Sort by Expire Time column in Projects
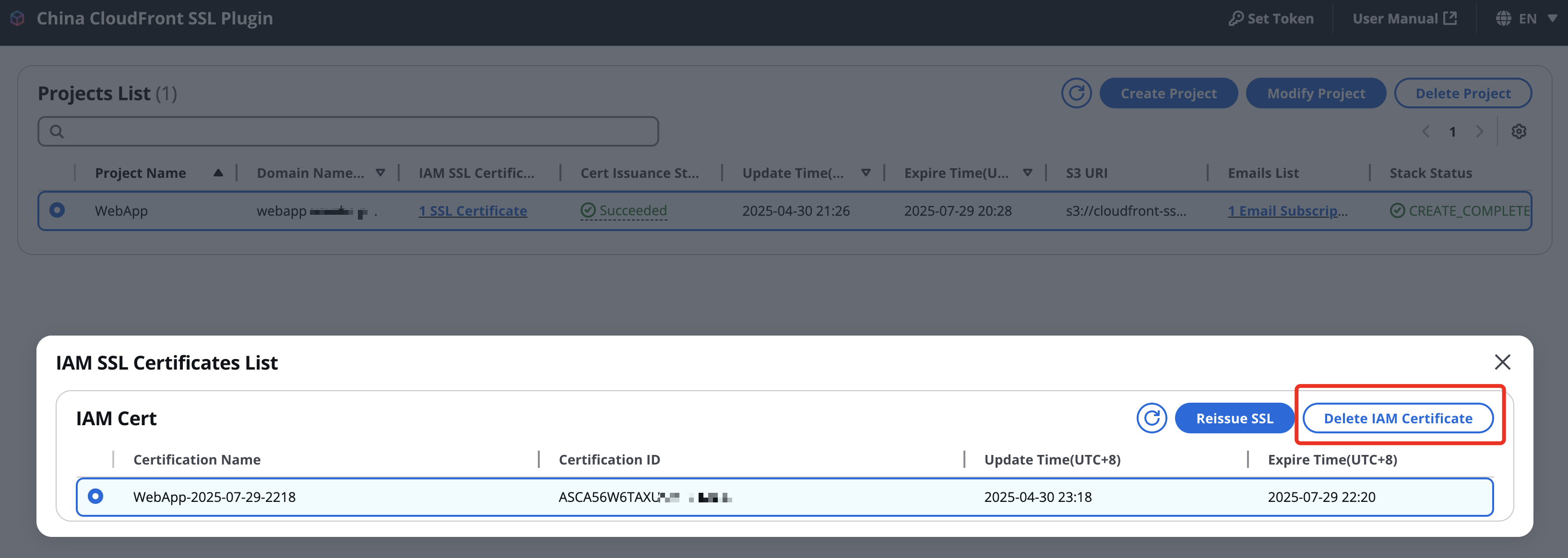This screenshot has width=1568, height=558. (x=1027, y=173)
